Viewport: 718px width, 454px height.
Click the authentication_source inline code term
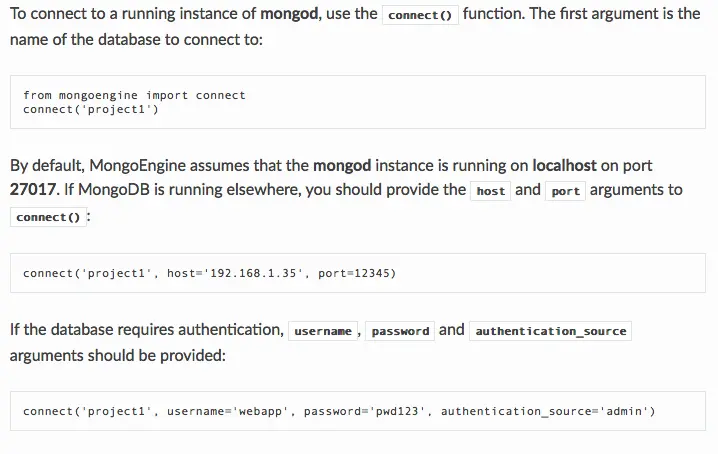tap(550, 331)
